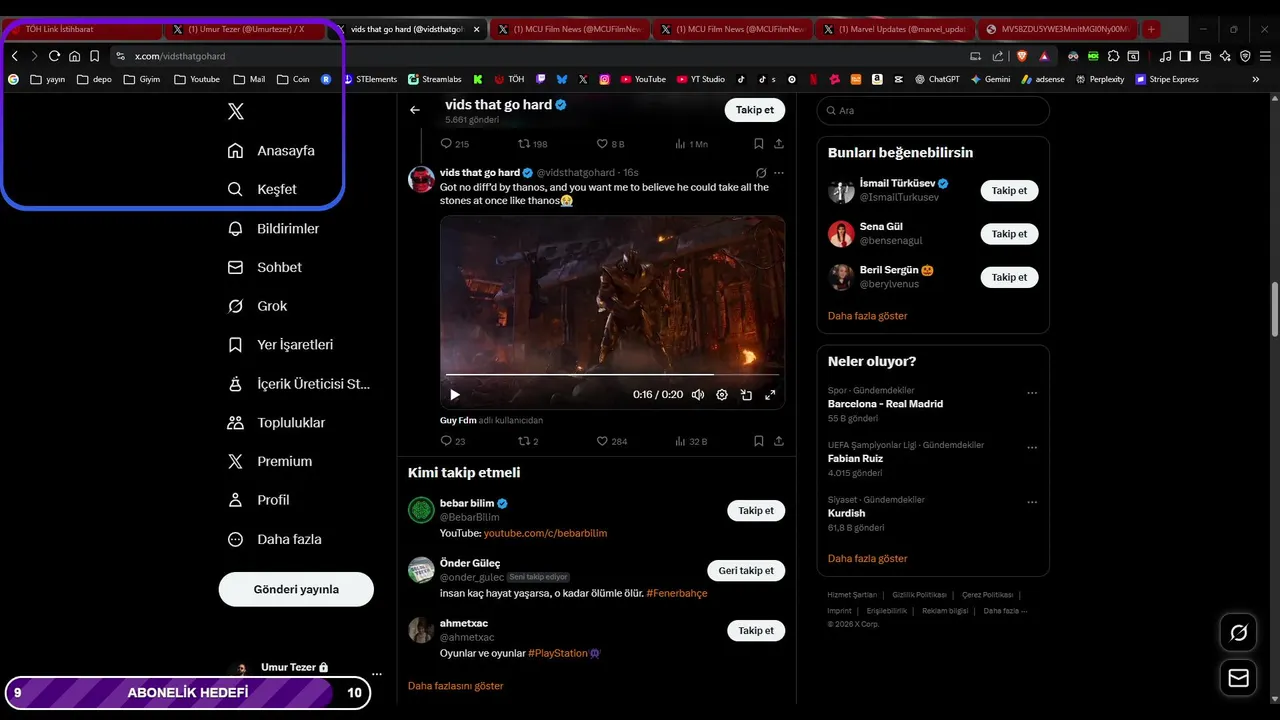This screenshot has width=1280, height=720.
Task: Open Anasayfa in the left sidebar
Action: [x=271, y=151]
